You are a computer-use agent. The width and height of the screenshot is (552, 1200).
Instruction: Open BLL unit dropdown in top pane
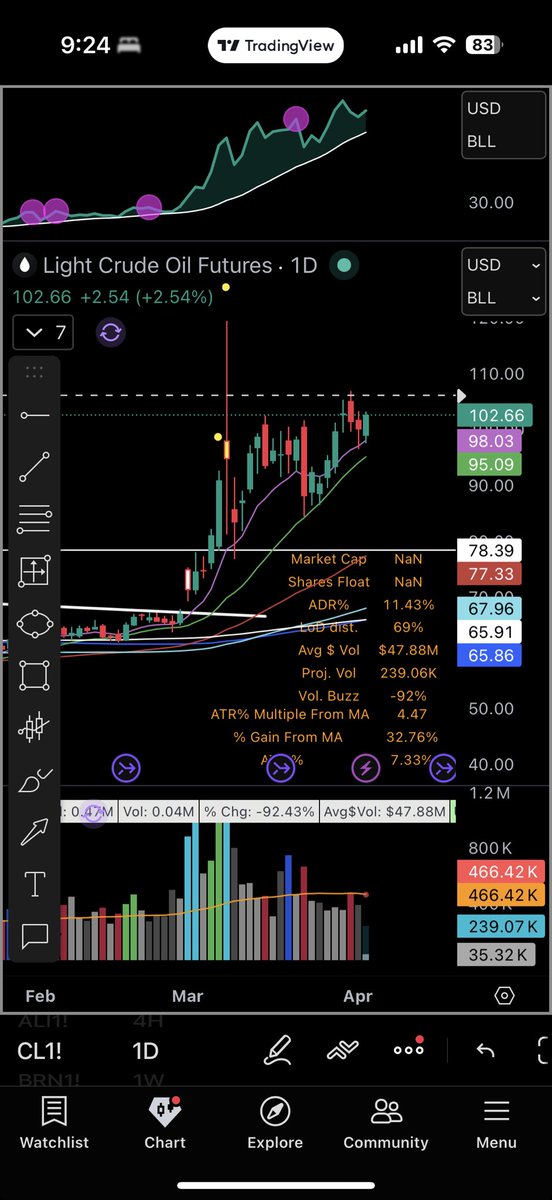tap(503, 141)
